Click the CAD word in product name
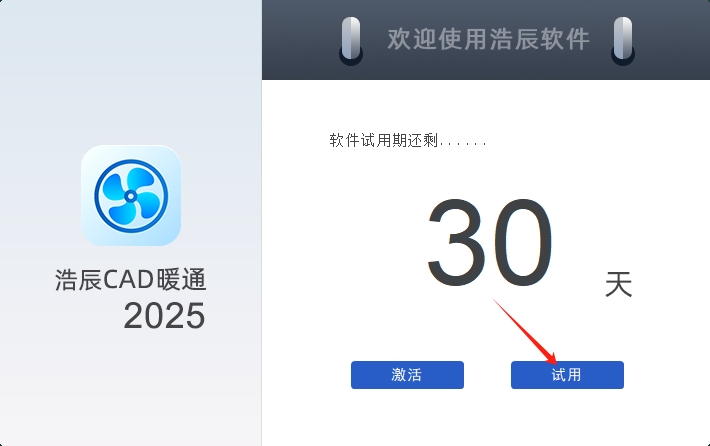The image size is (710, 446). (129, 279)
